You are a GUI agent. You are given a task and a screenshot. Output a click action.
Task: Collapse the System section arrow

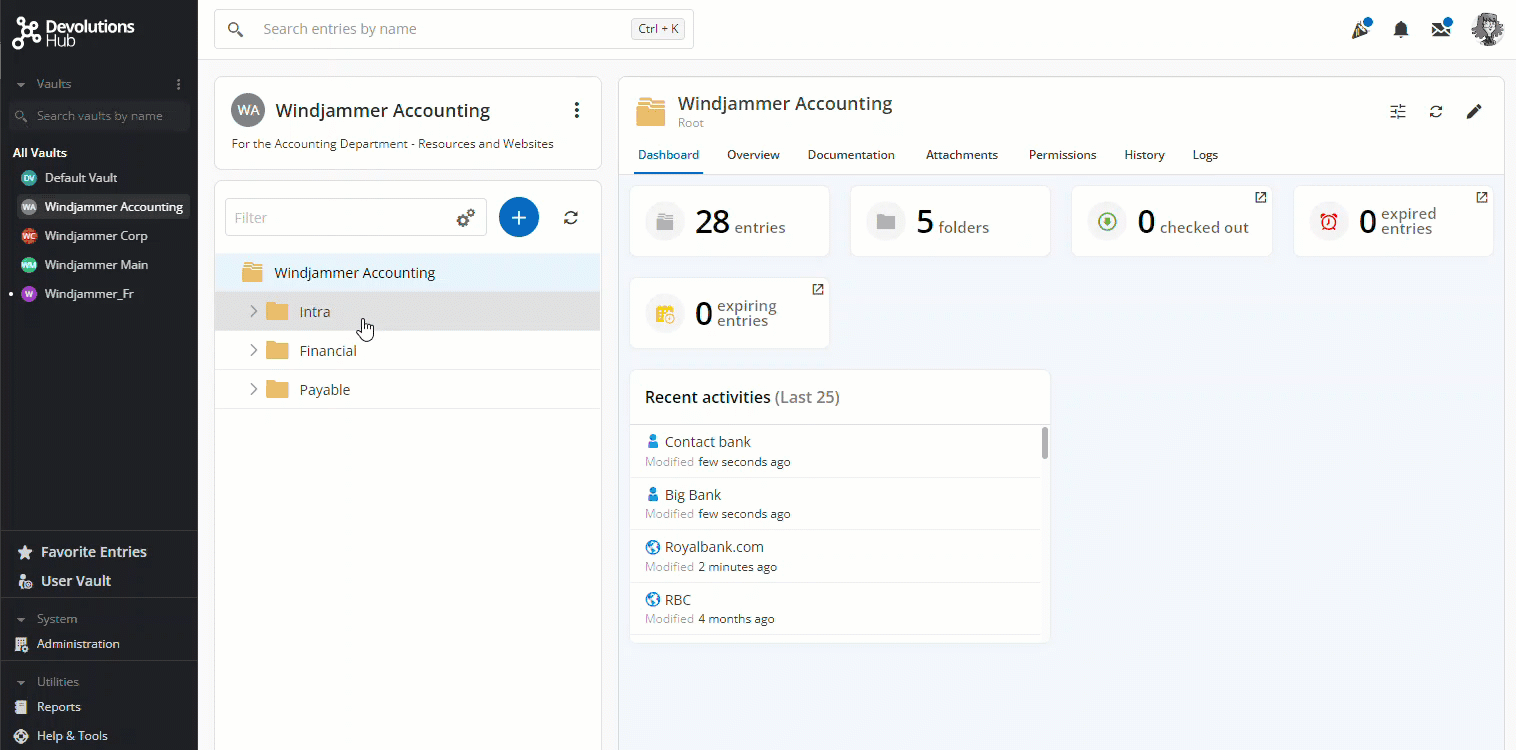[21, 619]
